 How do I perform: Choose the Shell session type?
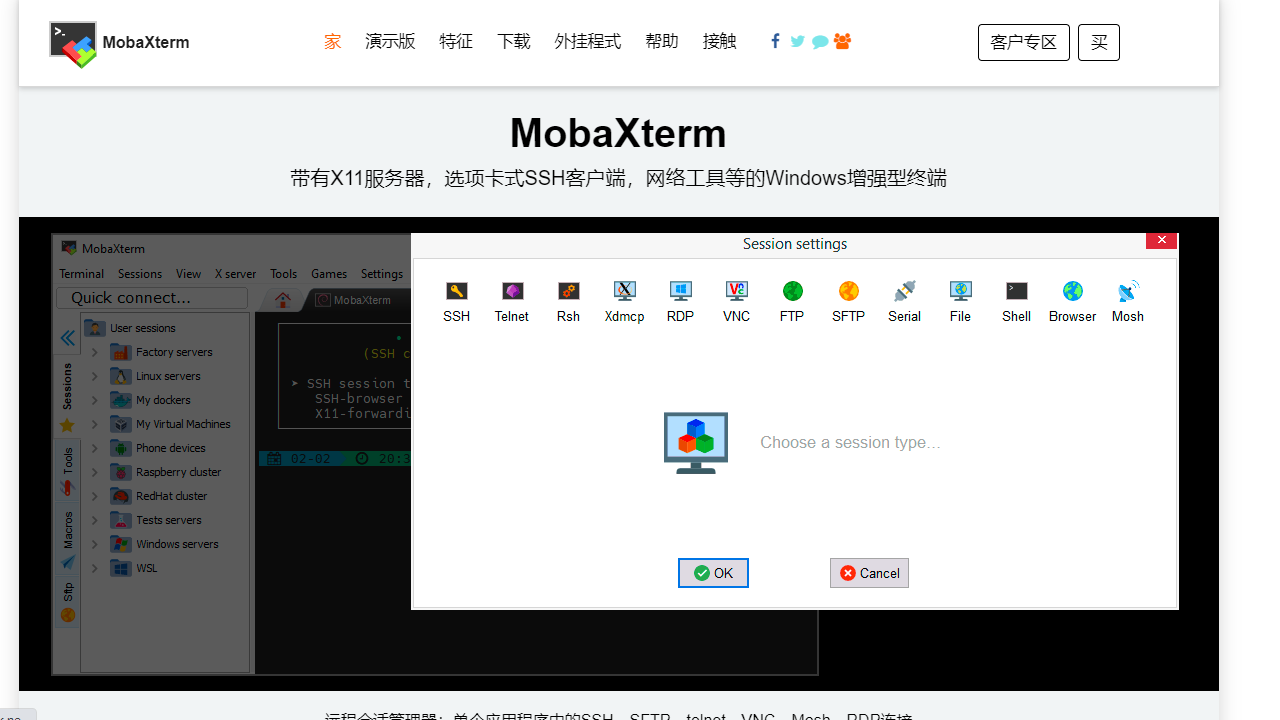click(x=1016, y=300)
